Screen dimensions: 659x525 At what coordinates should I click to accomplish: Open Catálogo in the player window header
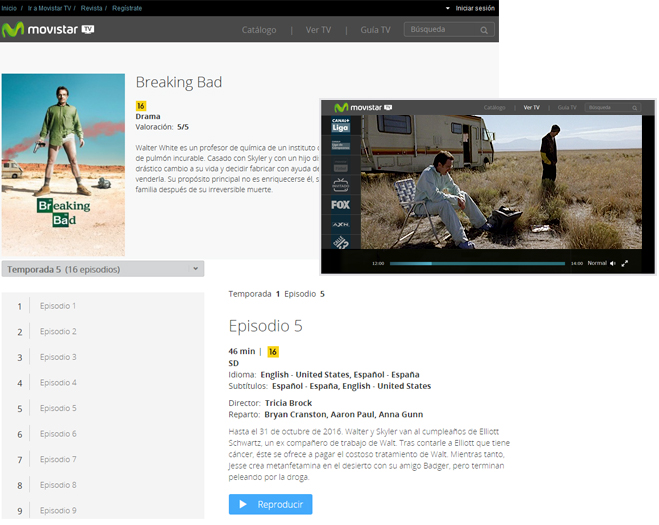tap(494, 108)
